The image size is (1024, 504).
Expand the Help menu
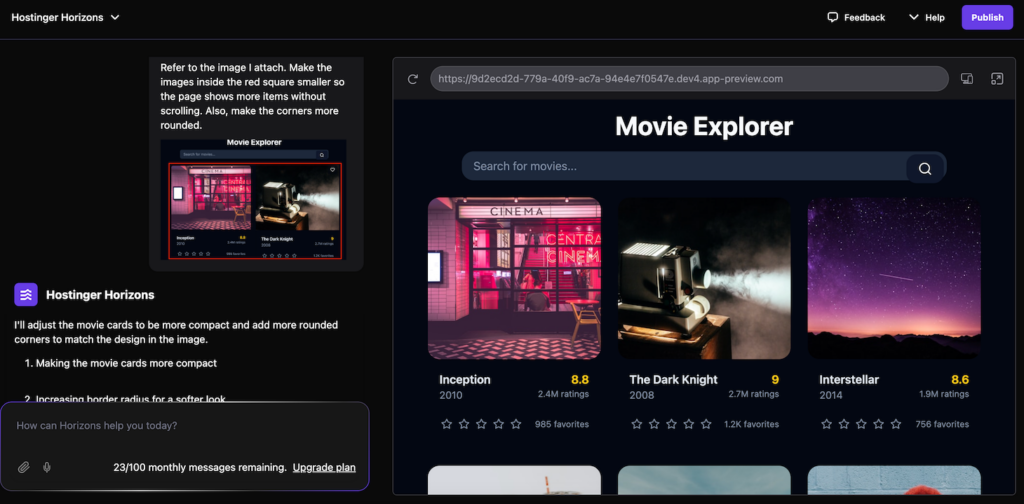[x=926, y=17]
